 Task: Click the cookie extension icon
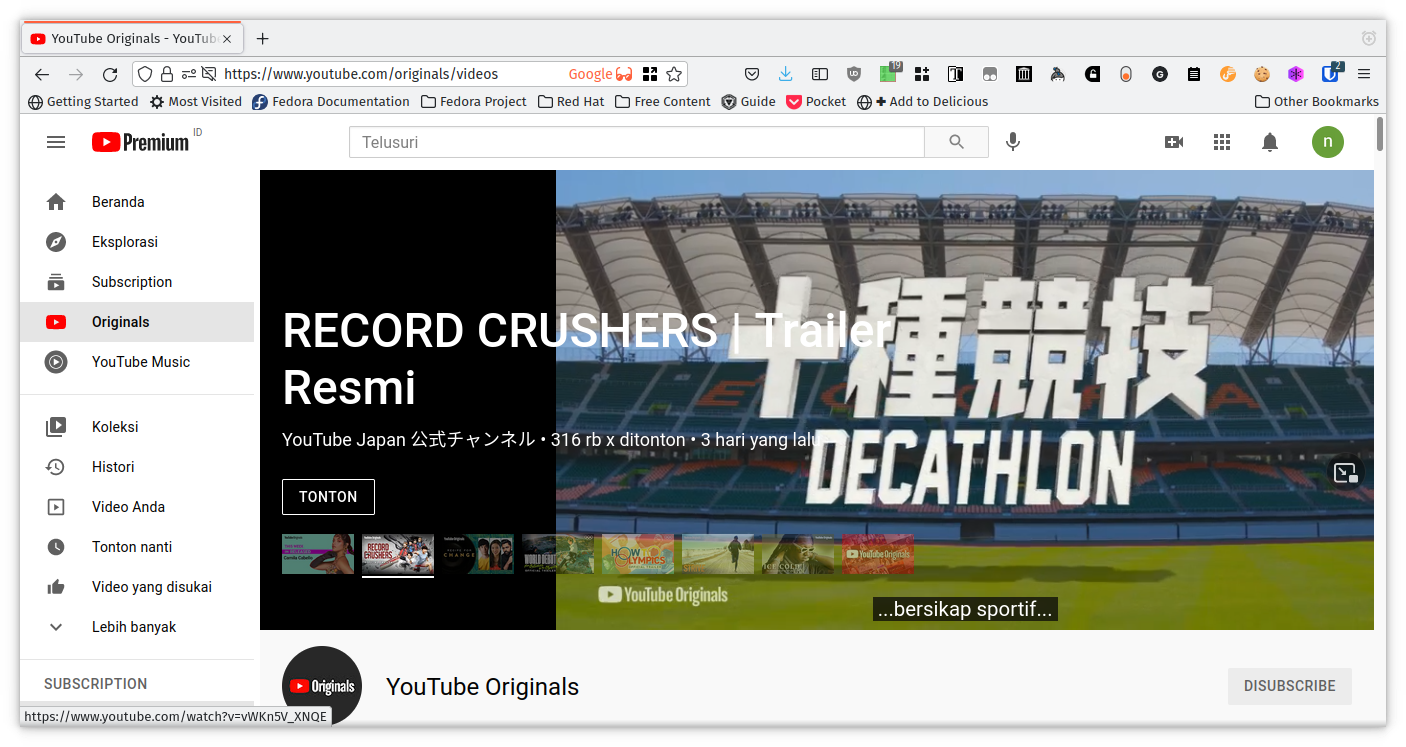pos(1262,74)
